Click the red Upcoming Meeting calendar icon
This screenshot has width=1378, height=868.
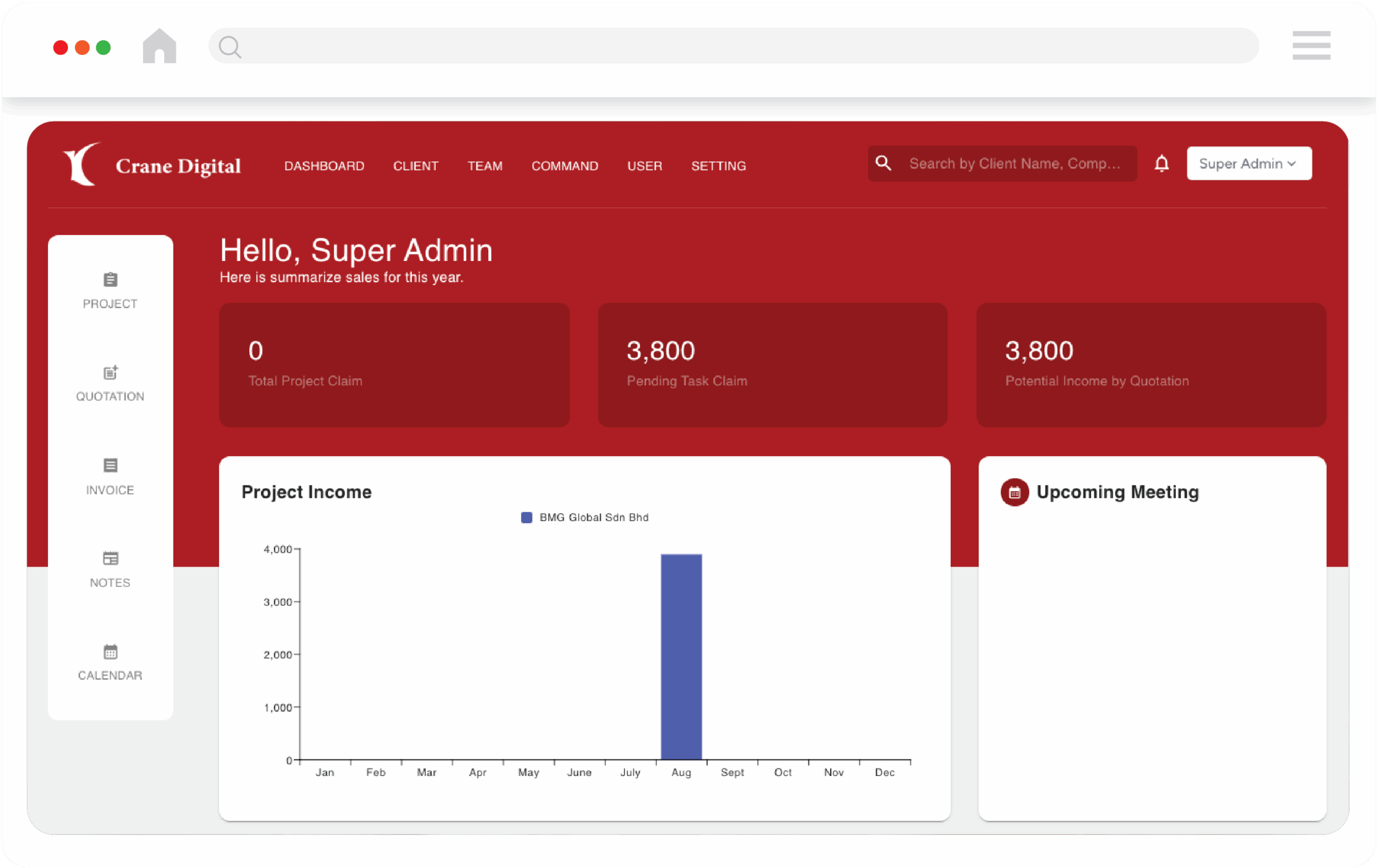(1014, 492)
